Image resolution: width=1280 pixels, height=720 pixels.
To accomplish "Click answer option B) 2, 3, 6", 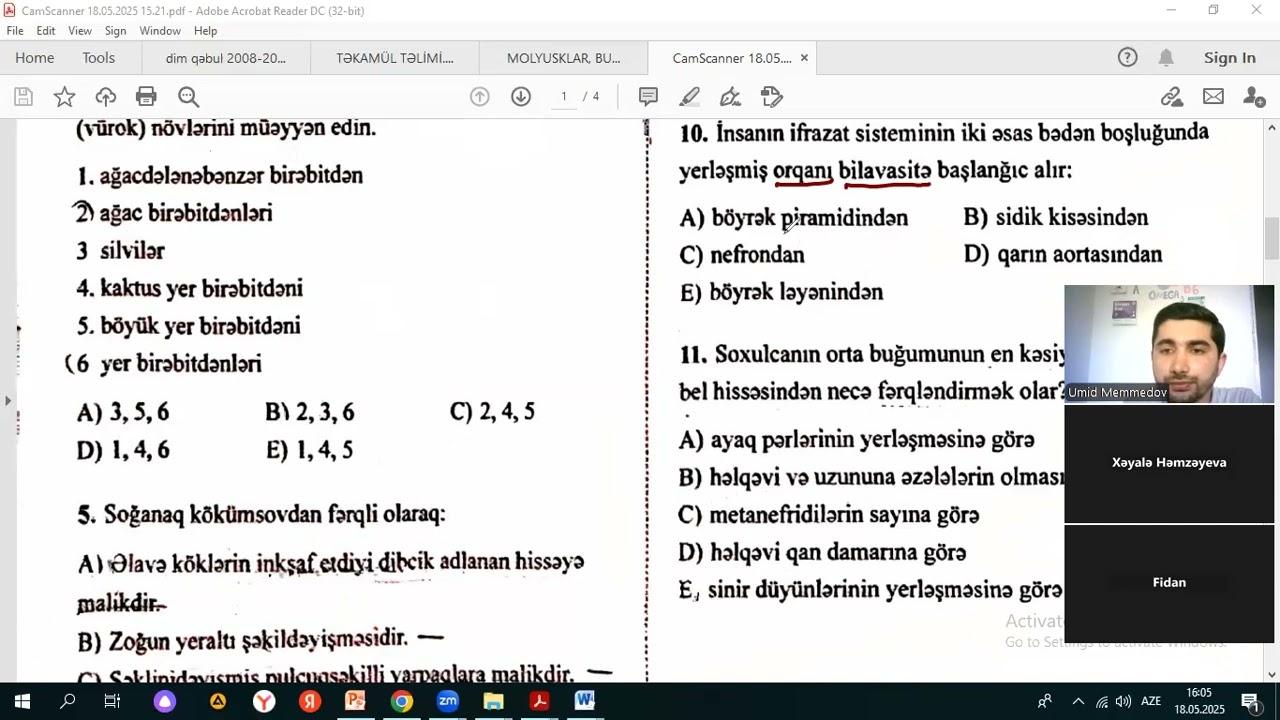I will (309, 412).
